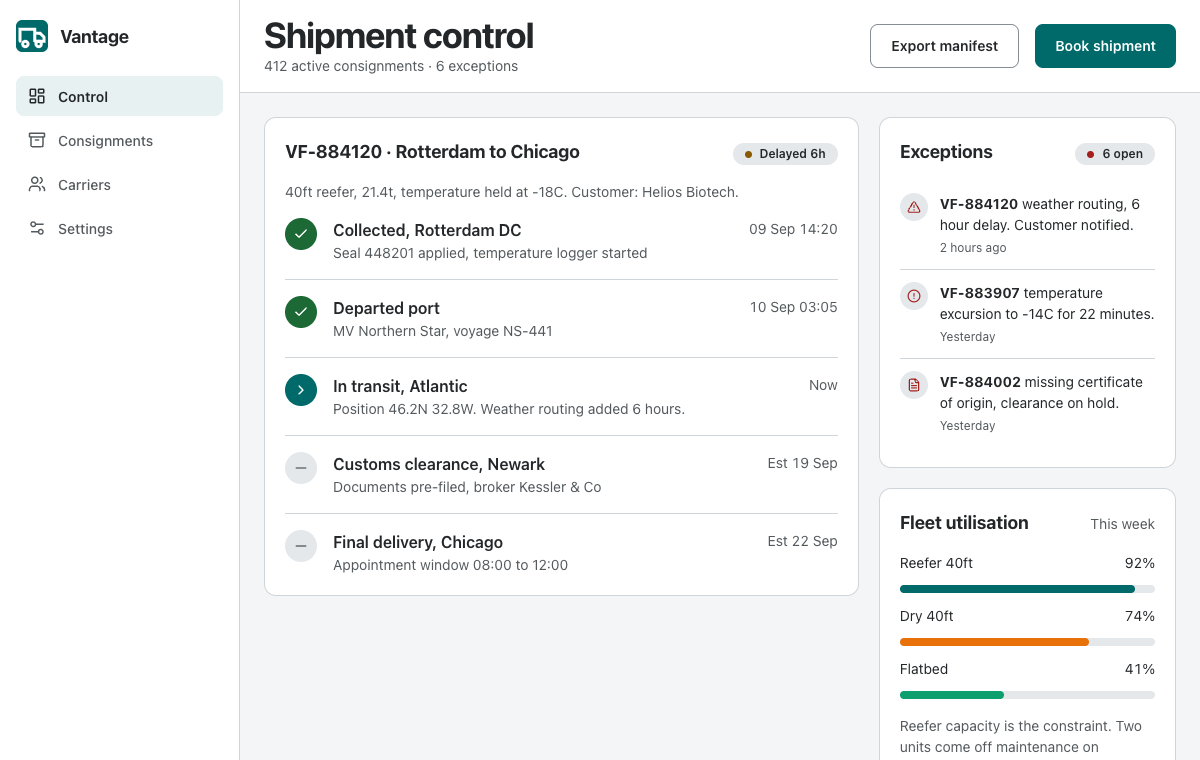Click the Appointment window 08:00 to 12:00 text

point(450,565)
